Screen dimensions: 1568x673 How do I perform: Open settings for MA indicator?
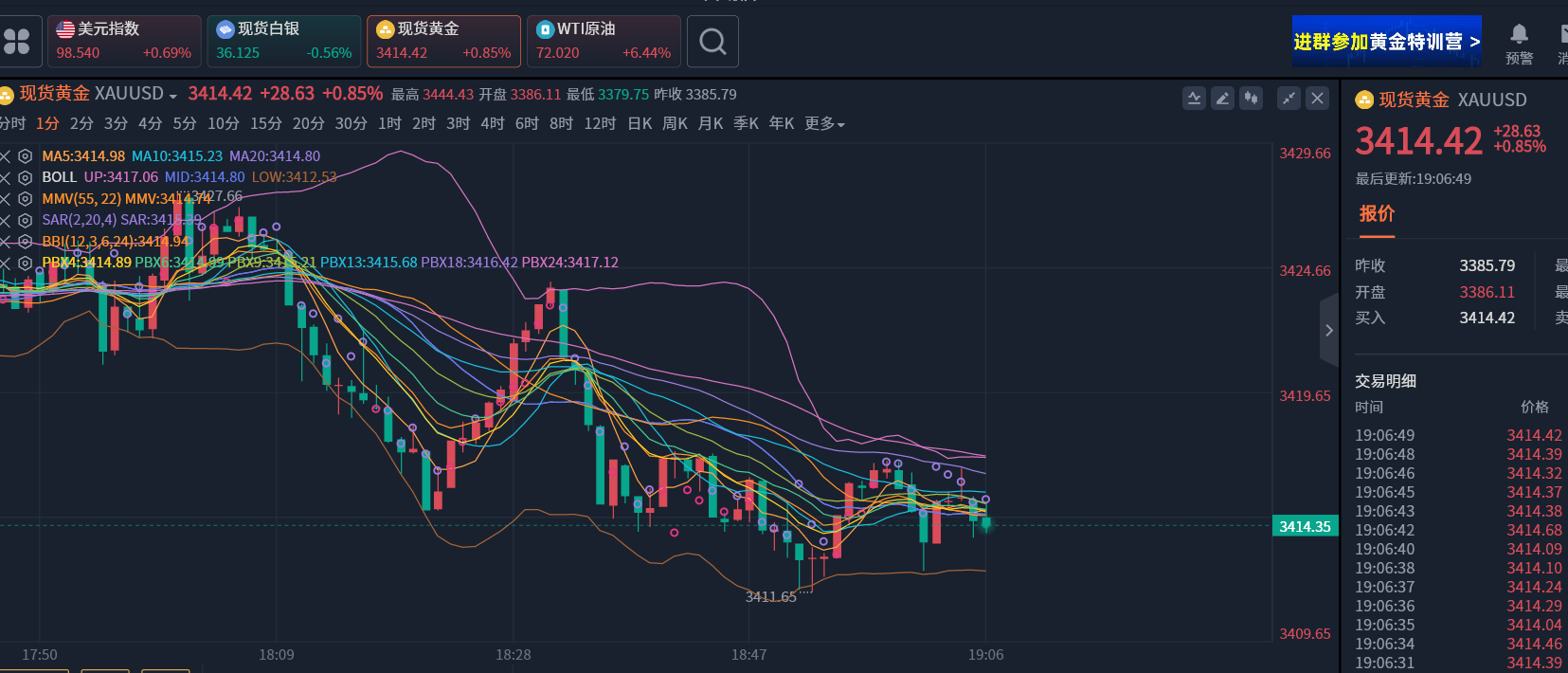click(x=26, y=156)
